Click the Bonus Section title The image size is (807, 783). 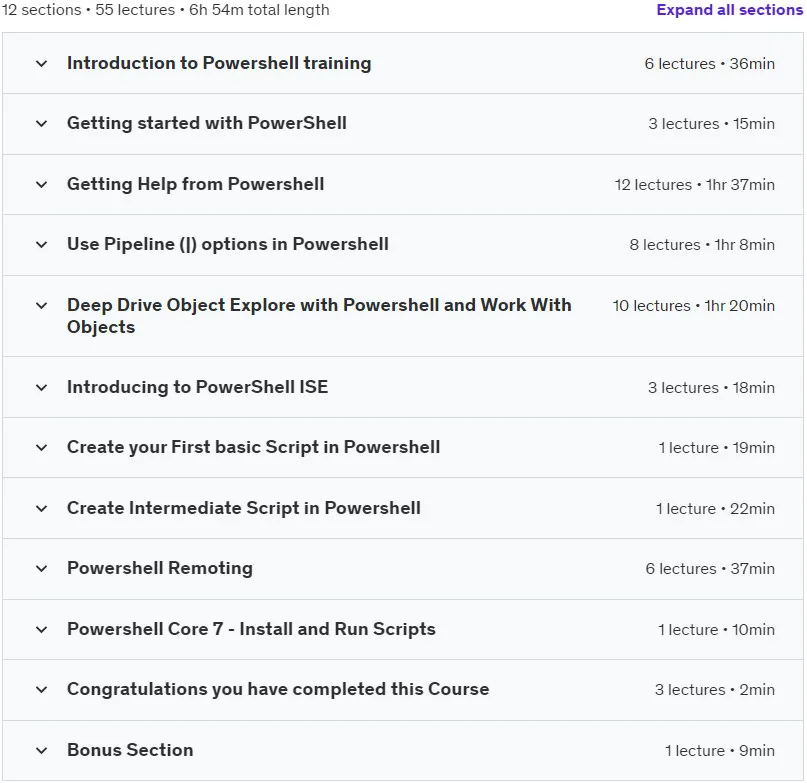tap(130, 750)
